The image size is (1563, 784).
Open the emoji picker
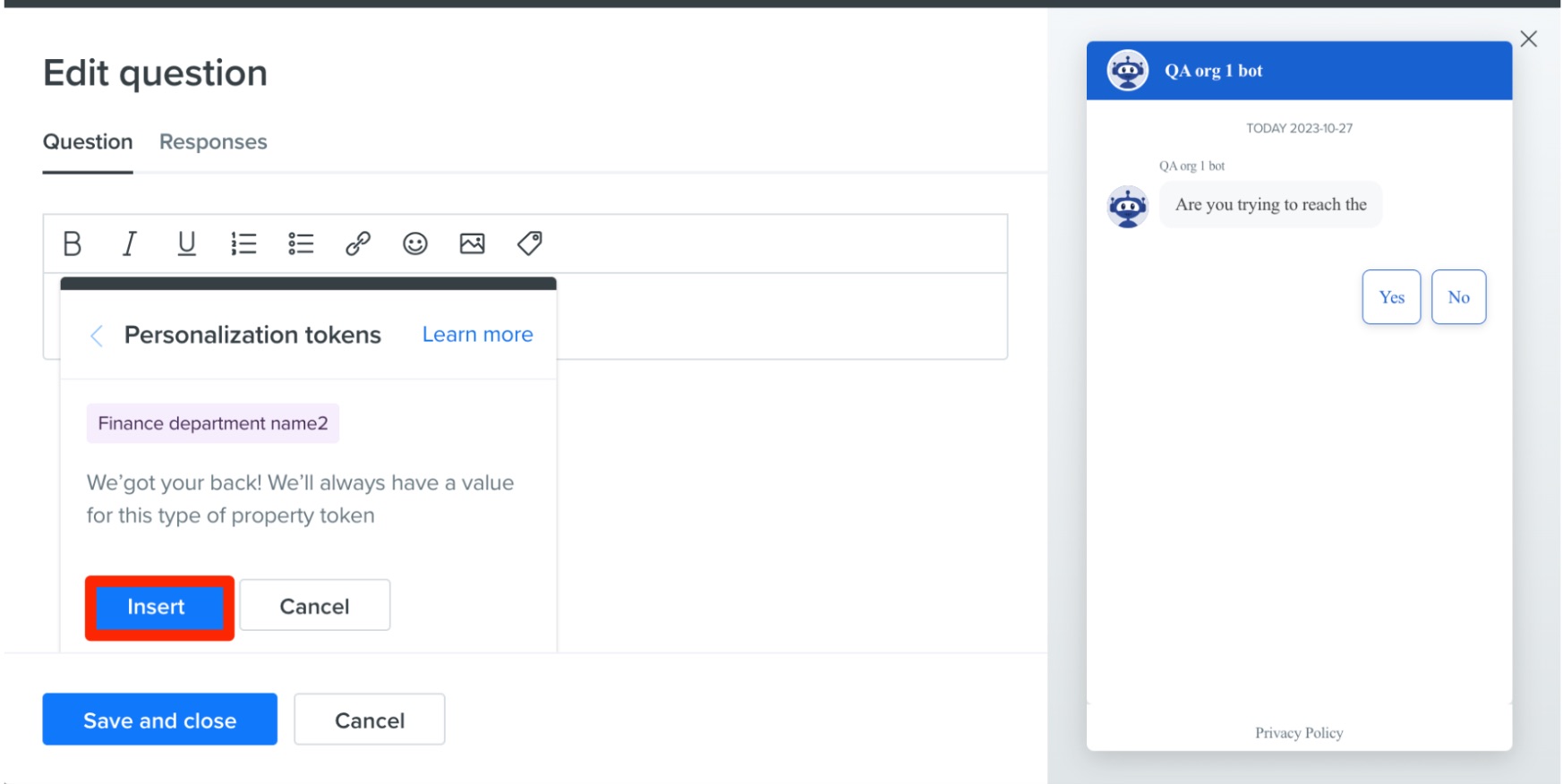tap(415, 243)
